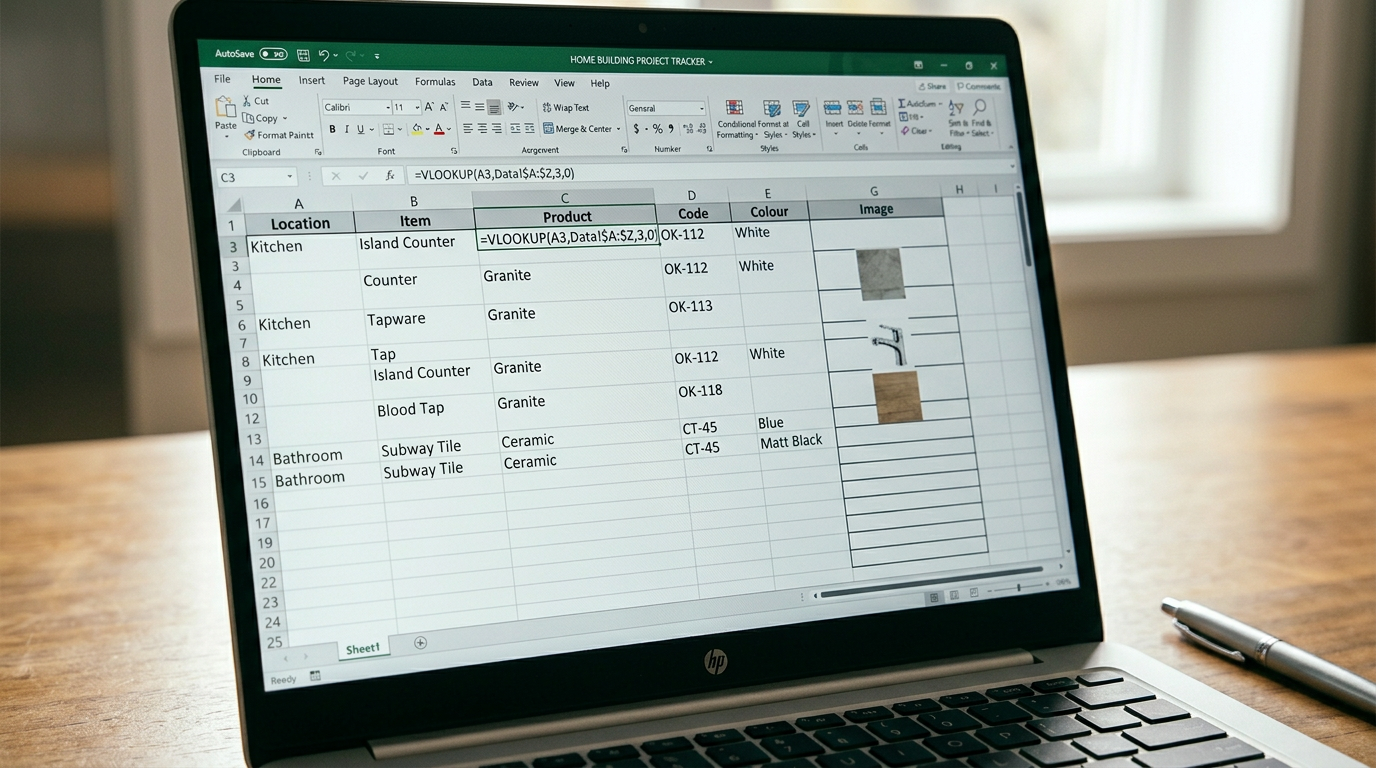Open the font size dropdown

417,106
